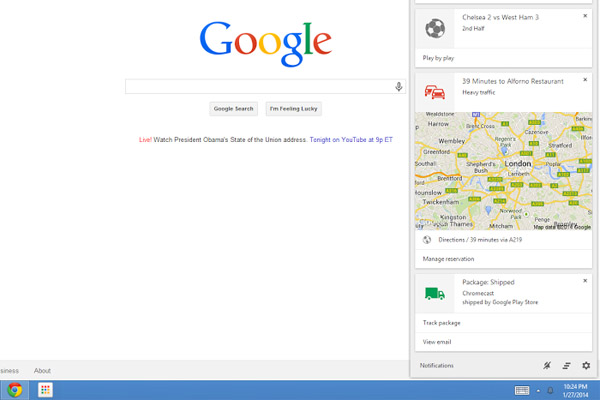Open the Chrome App Launcher grid icon
The width and height of the screenshot is (600, 400).
pyautogui.click(x=45, y=390)
